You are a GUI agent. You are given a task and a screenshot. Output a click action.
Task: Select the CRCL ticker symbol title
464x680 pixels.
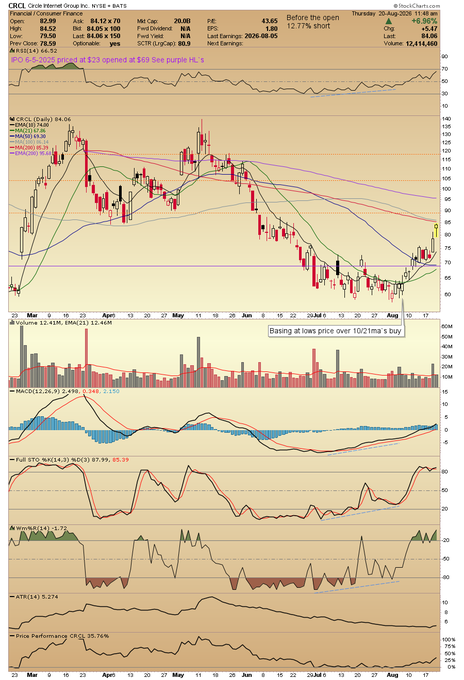pyautogui.click(x=17, y=6)
